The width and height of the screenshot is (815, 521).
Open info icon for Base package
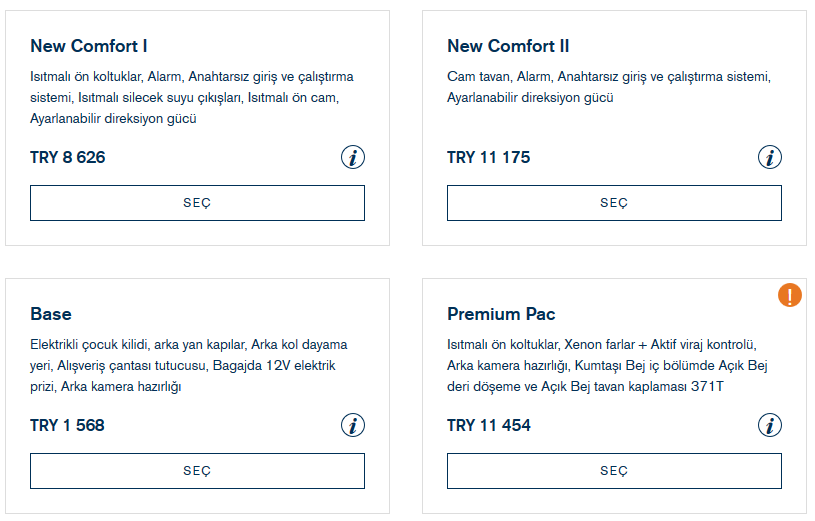[353, 425]
